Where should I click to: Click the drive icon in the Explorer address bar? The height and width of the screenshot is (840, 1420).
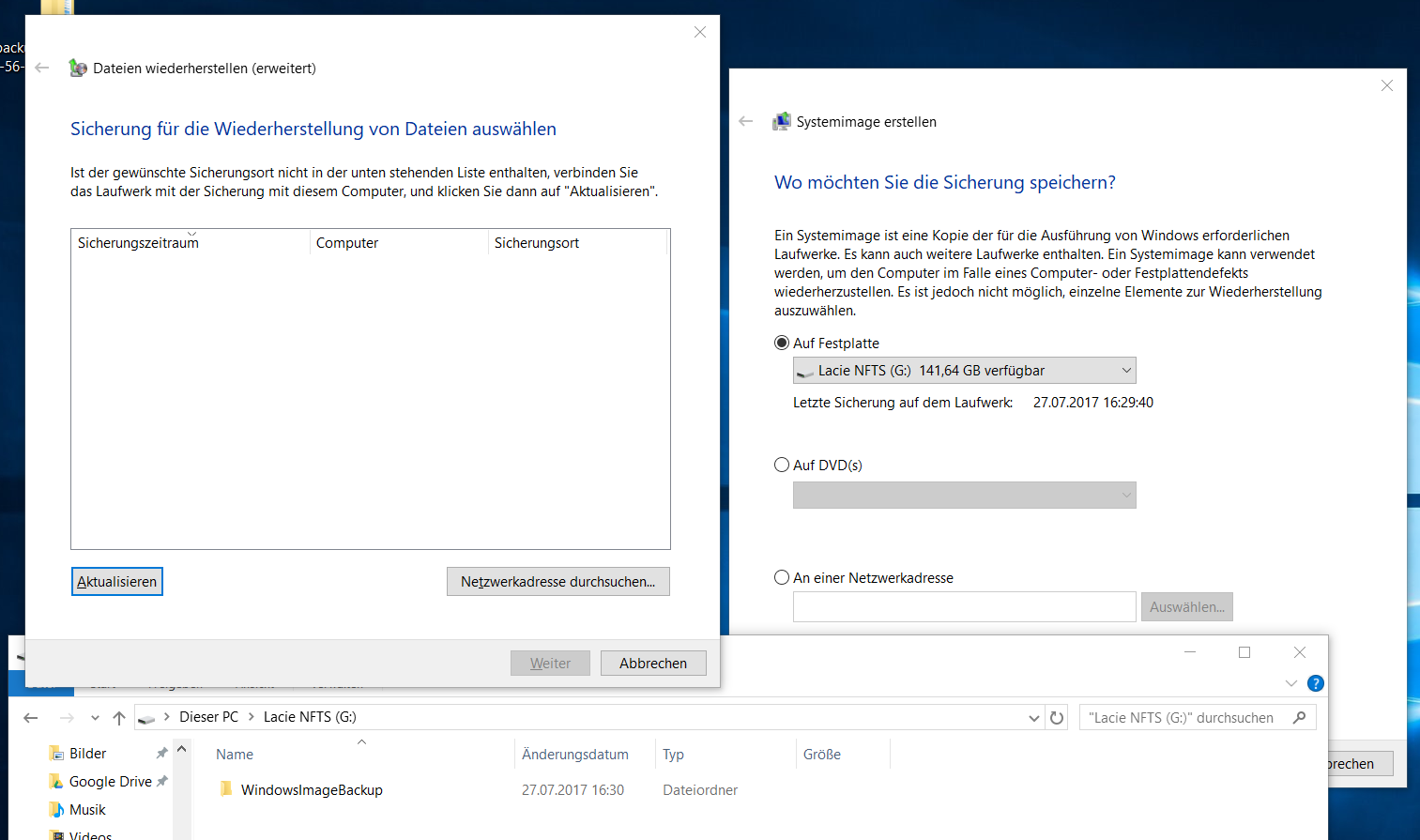[146, 718]
